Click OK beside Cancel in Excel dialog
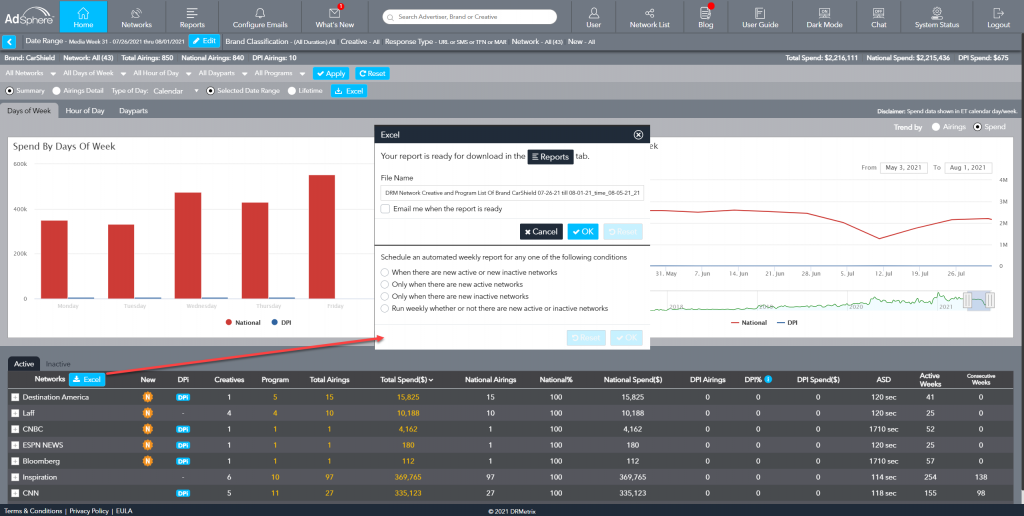The image size is (1024, 516). coord(583,231)
